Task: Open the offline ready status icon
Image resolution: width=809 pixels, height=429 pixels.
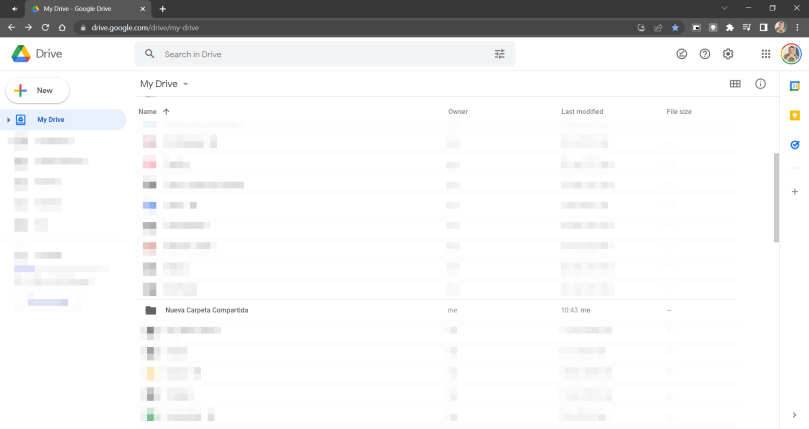Action: (x=682, y=54)
